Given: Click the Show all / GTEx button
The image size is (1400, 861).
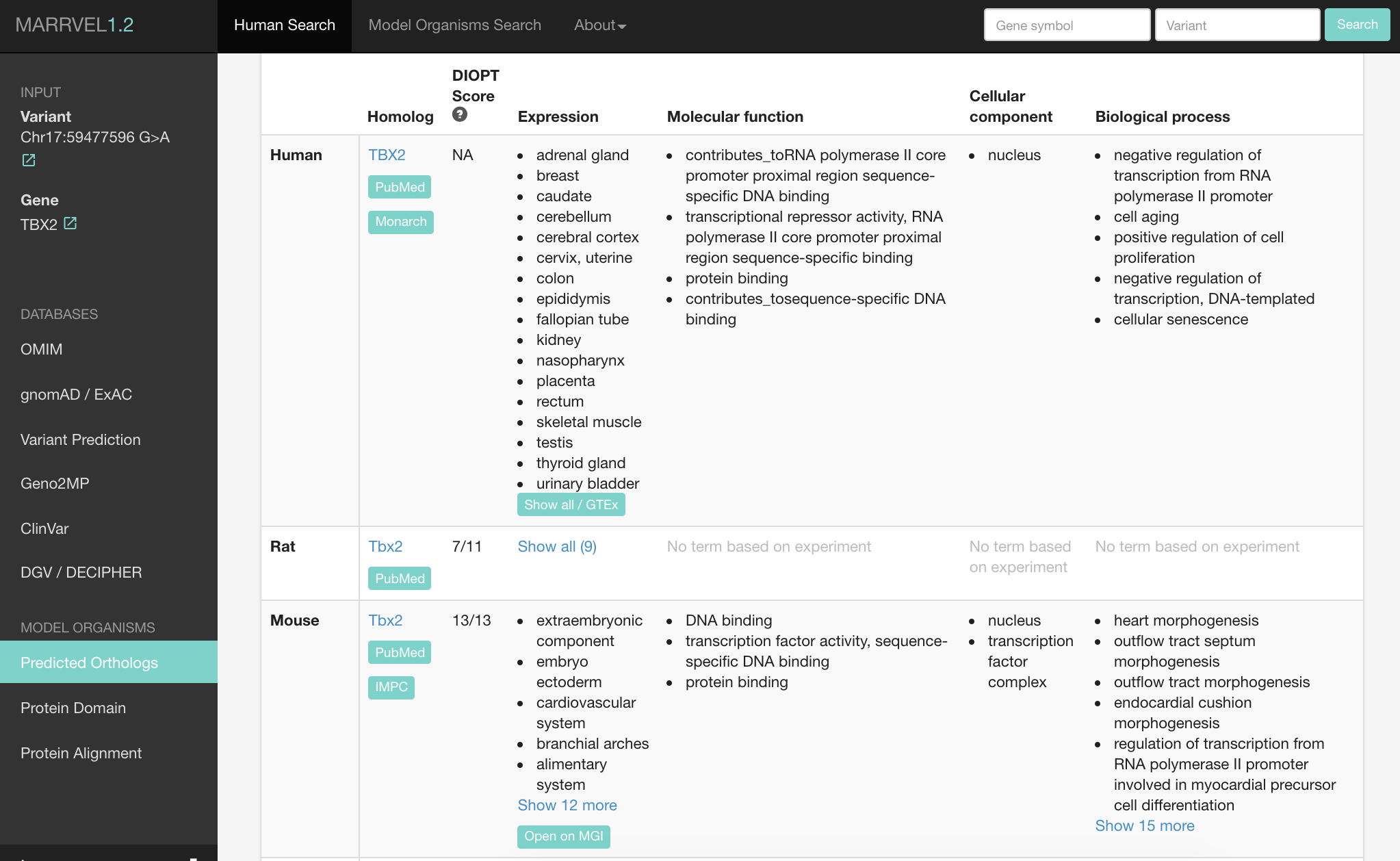Looking at the screenshot, I should 571,504.
